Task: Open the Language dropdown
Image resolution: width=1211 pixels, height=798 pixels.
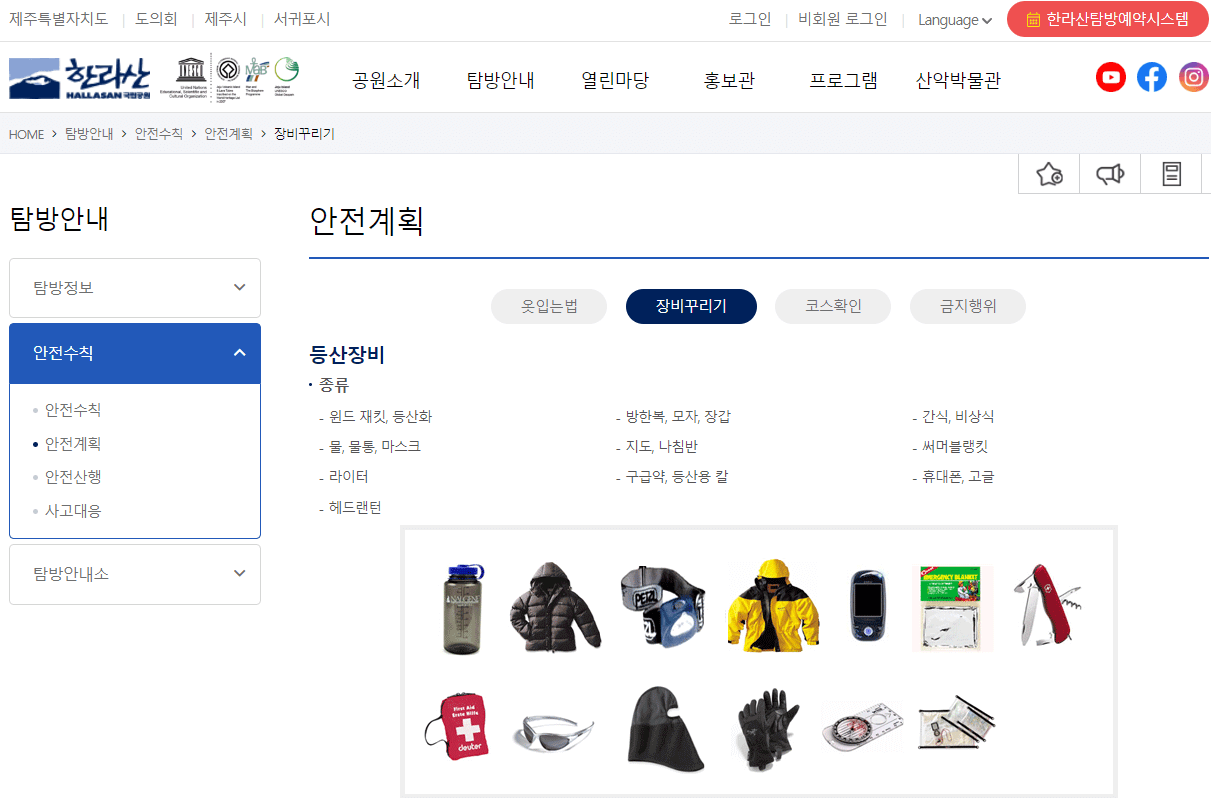Action: click(951, 19)
